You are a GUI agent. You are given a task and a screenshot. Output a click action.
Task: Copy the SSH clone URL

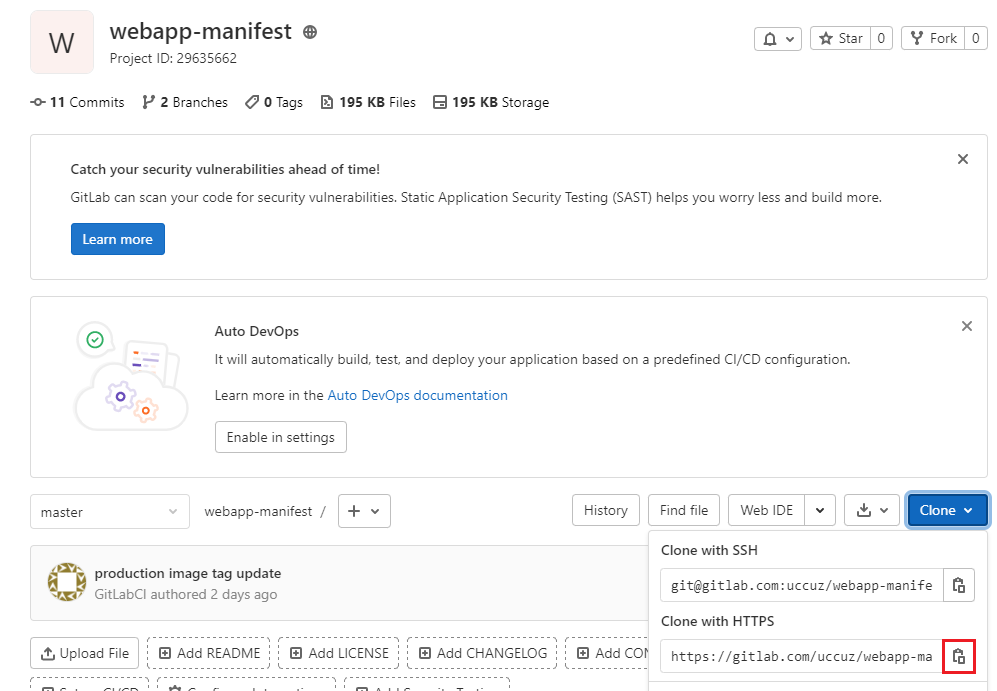(x=958, y=585)
